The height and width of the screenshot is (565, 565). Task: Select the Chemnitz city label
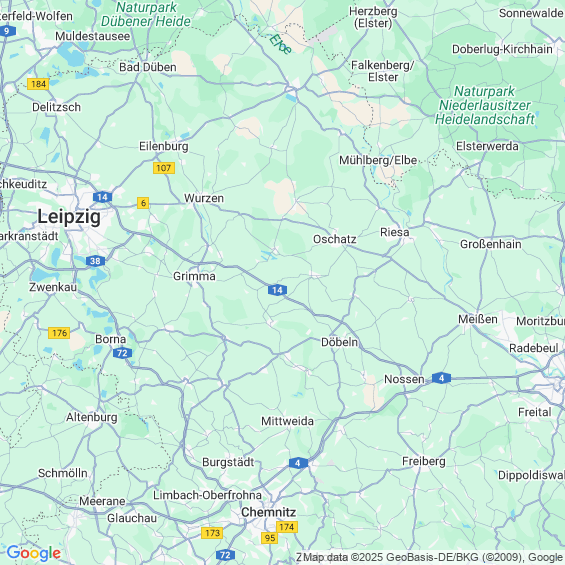[269, 512]
